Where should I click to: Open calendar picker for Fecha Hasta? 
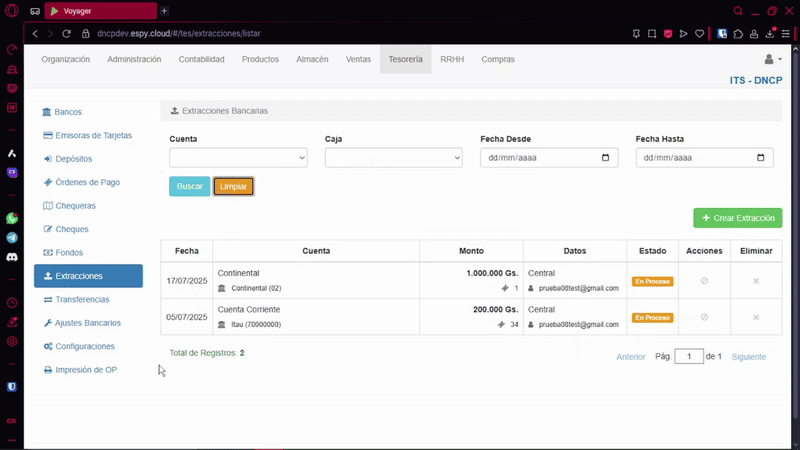point(760,158)
